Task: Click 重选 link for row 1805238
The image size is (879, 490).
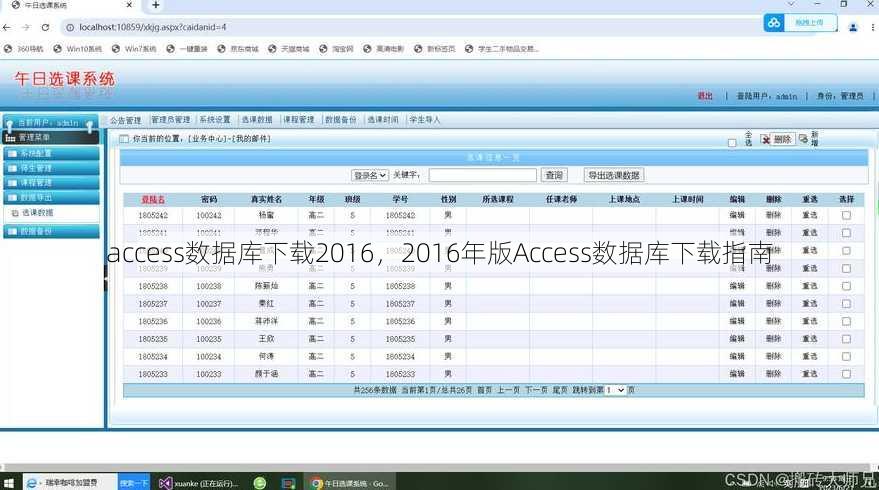Action: point(809,286)
